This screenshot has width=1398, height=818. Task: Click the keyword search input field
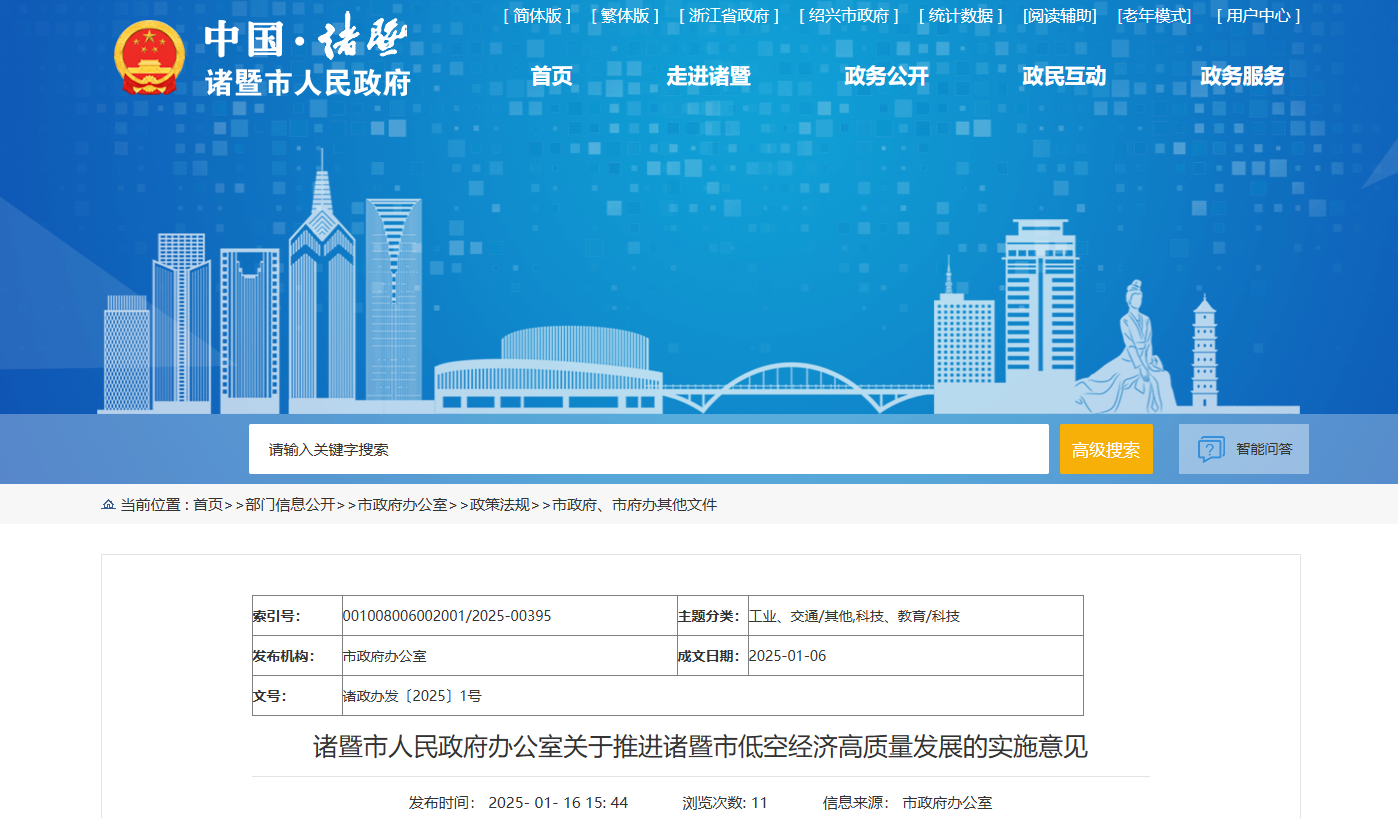tap(648, 449)
